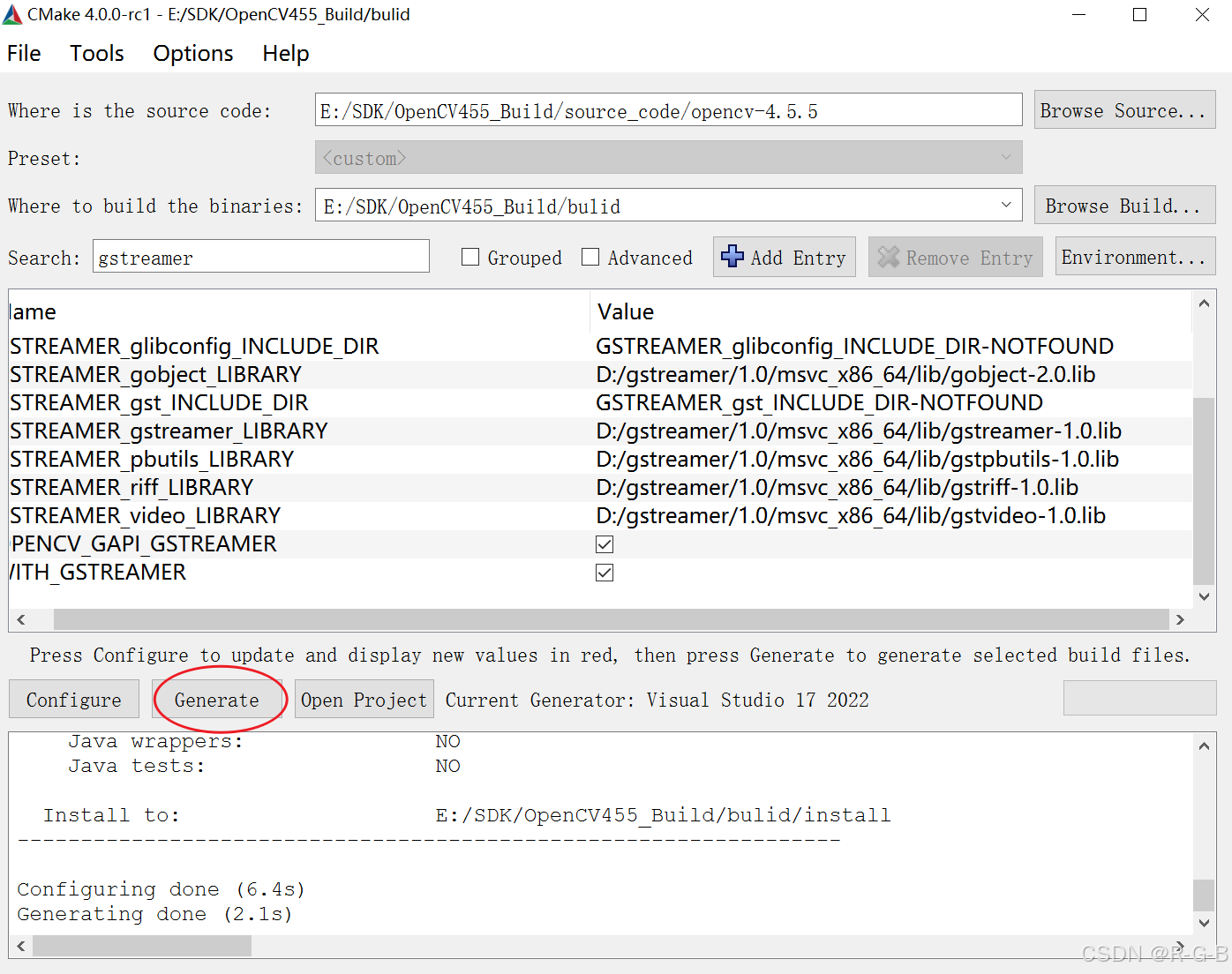
Task: Uncheck the OPENCV_GAPI_GSTREAMER checkbox
Action: point(605,544)
